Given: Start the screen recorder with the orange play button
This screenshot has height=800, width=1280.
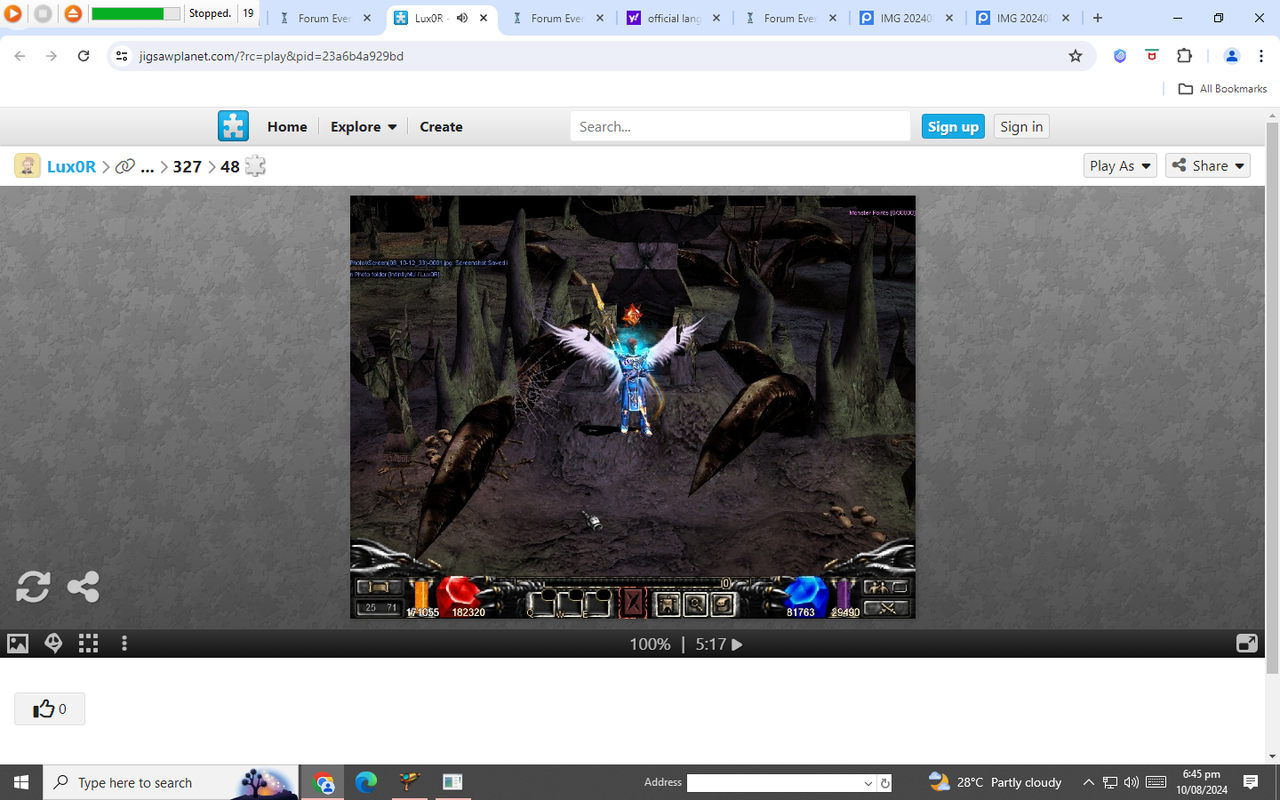Looking at the screenshot, I should (x=12, y=14).
